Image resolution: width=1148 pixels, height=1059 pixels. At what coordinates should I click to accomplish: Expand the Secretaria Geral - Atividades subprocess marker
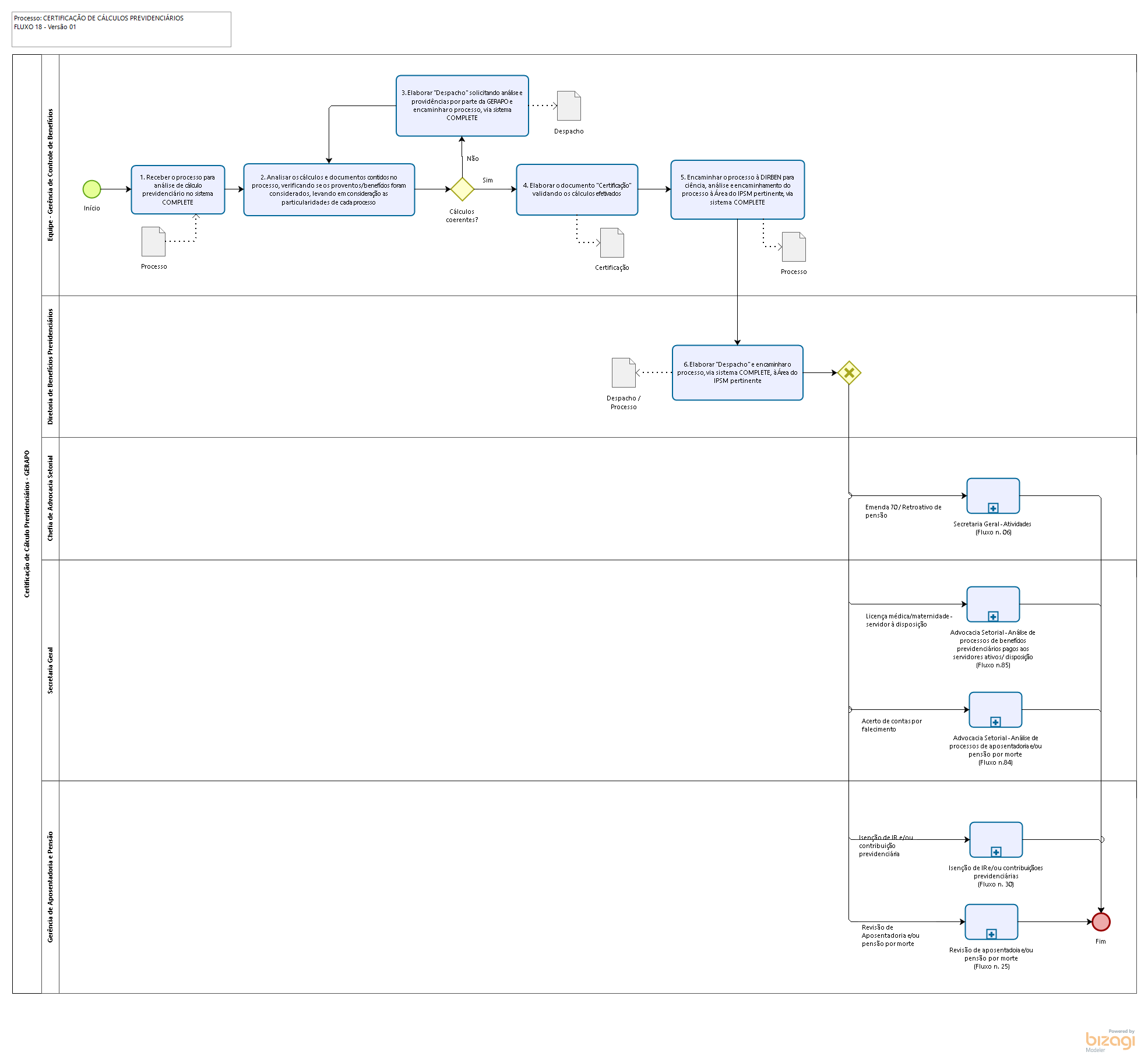[x=993, y=508]
